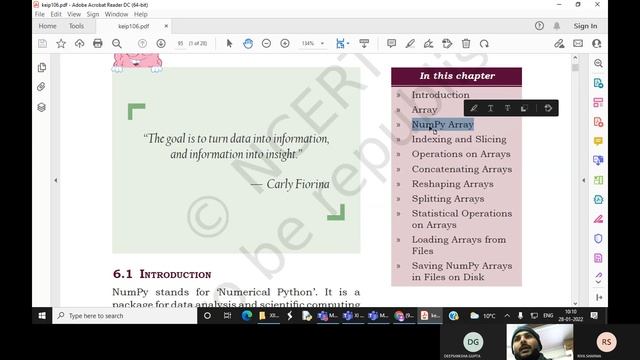
Task: Open the Window menu
Action: tap(116, 14)
